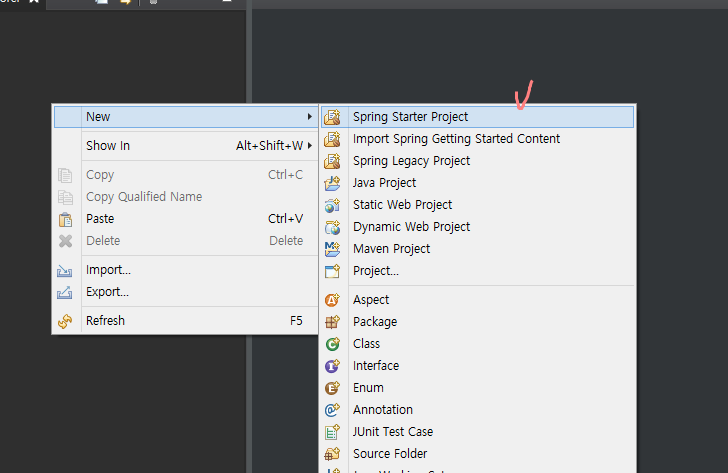Image resolution: width=728 pixels, height=473 pixels.
Task: Choose Static Web Project
Action: pyautogui.click(x=477, y=205)
